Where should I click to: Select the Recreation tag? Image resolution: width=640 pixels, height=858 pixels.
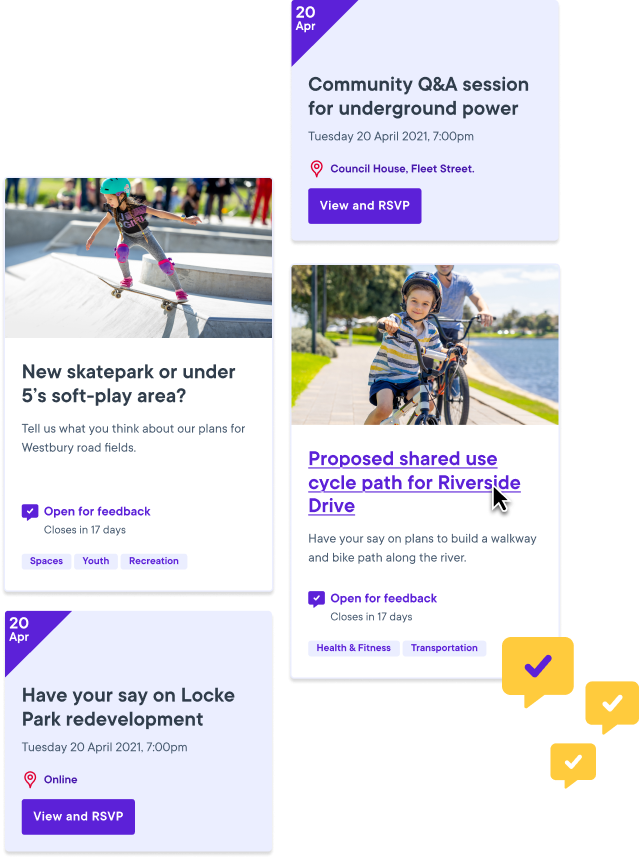click(154, 561)
